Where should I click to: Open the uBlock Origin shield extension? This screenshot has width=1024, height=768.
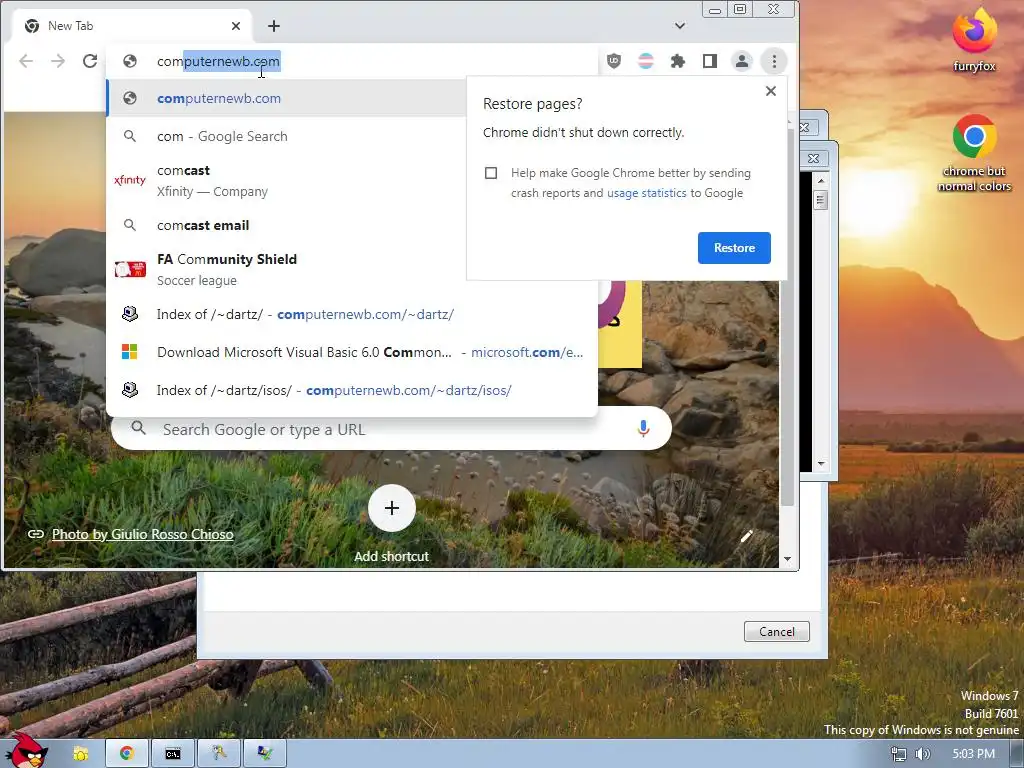tap(614, 61)
